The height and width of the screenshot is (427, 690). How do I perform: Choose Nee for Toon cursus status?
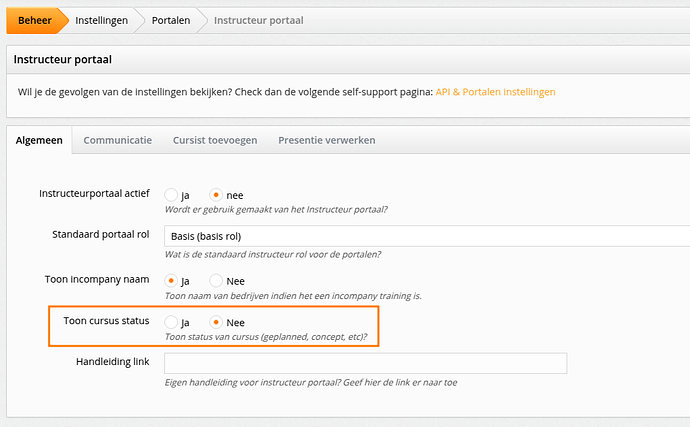point(216,322)
